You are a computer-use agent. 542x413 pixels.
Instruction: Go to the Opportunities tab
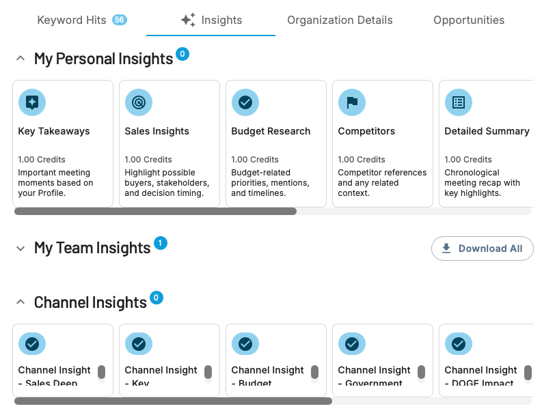[x=469, y=20]
